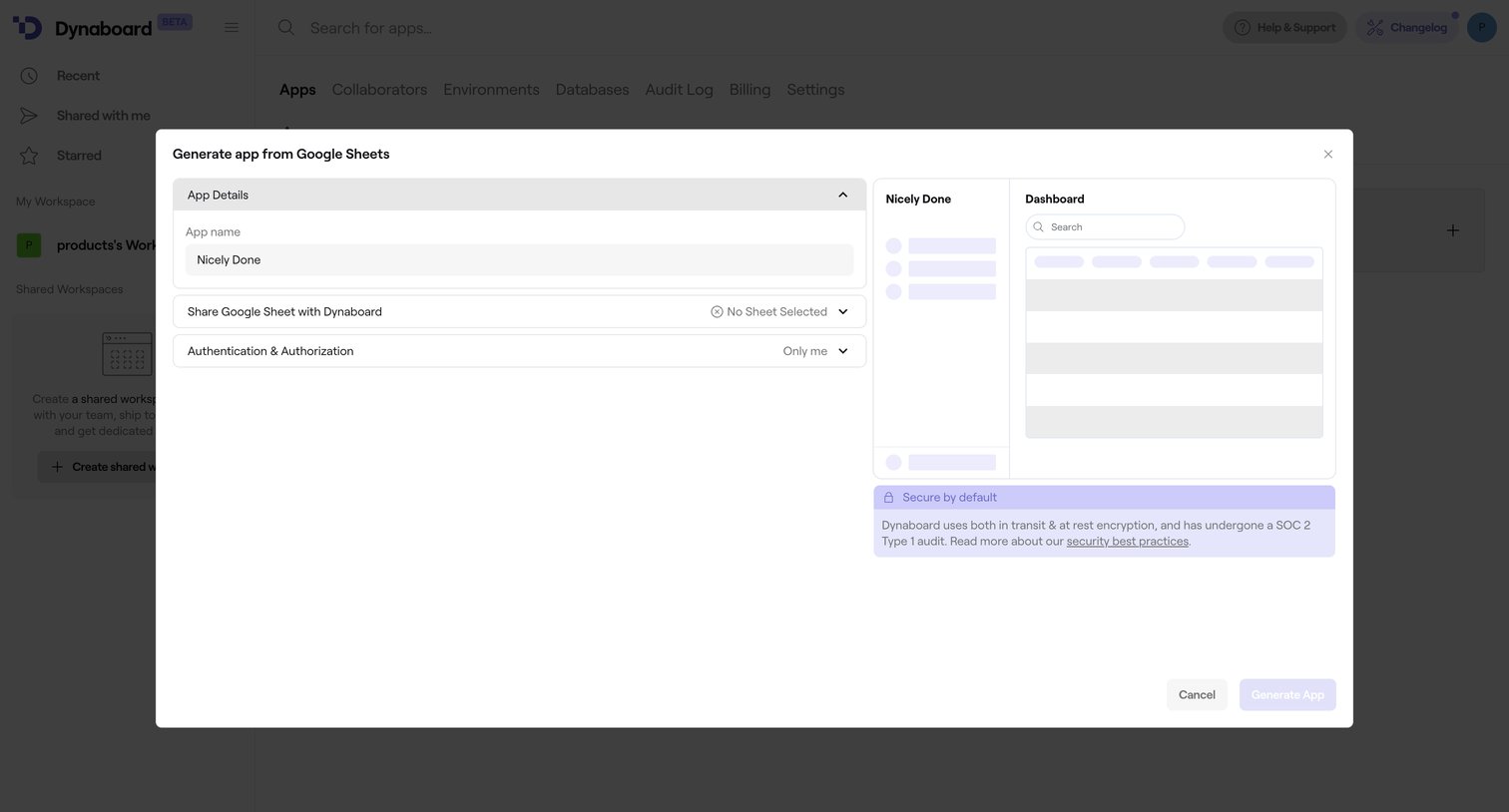Screen dimensions: 1509x812
Task: Click the BETA badge next to Dynaboard
Action: tap(175, 22)
